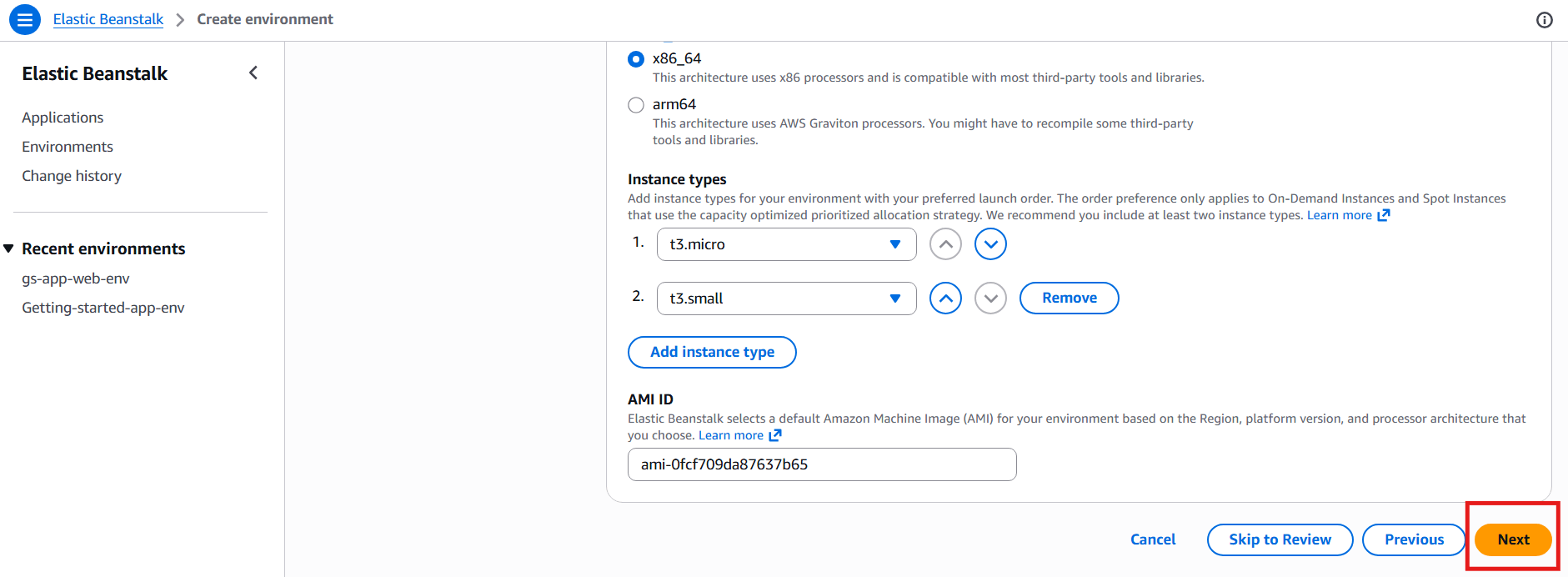Image resolution: width=1568 pixels, height=577 pixels.
Task: Open Environments in the sidebar
Action: (x=68, y=147)
